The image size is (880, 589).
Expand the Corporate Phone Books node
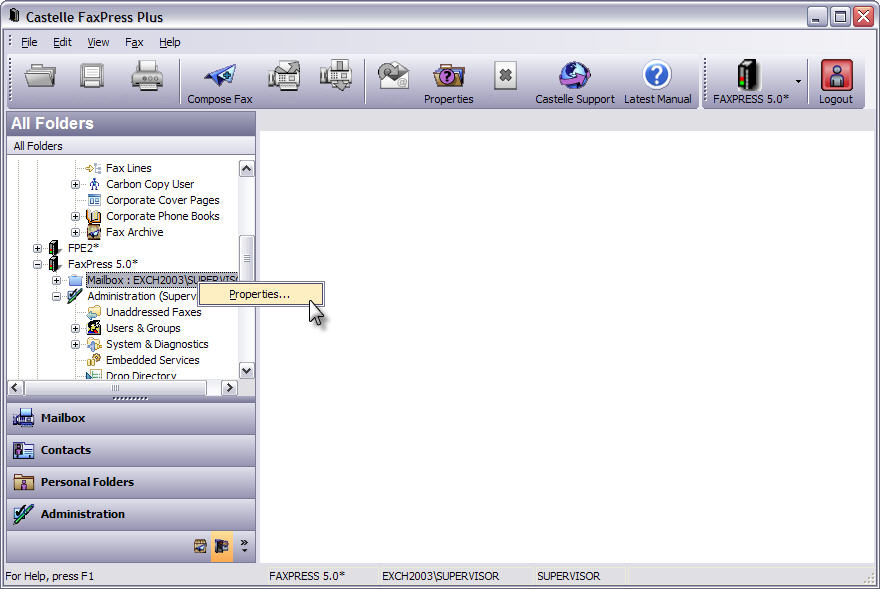pos(75,217)
